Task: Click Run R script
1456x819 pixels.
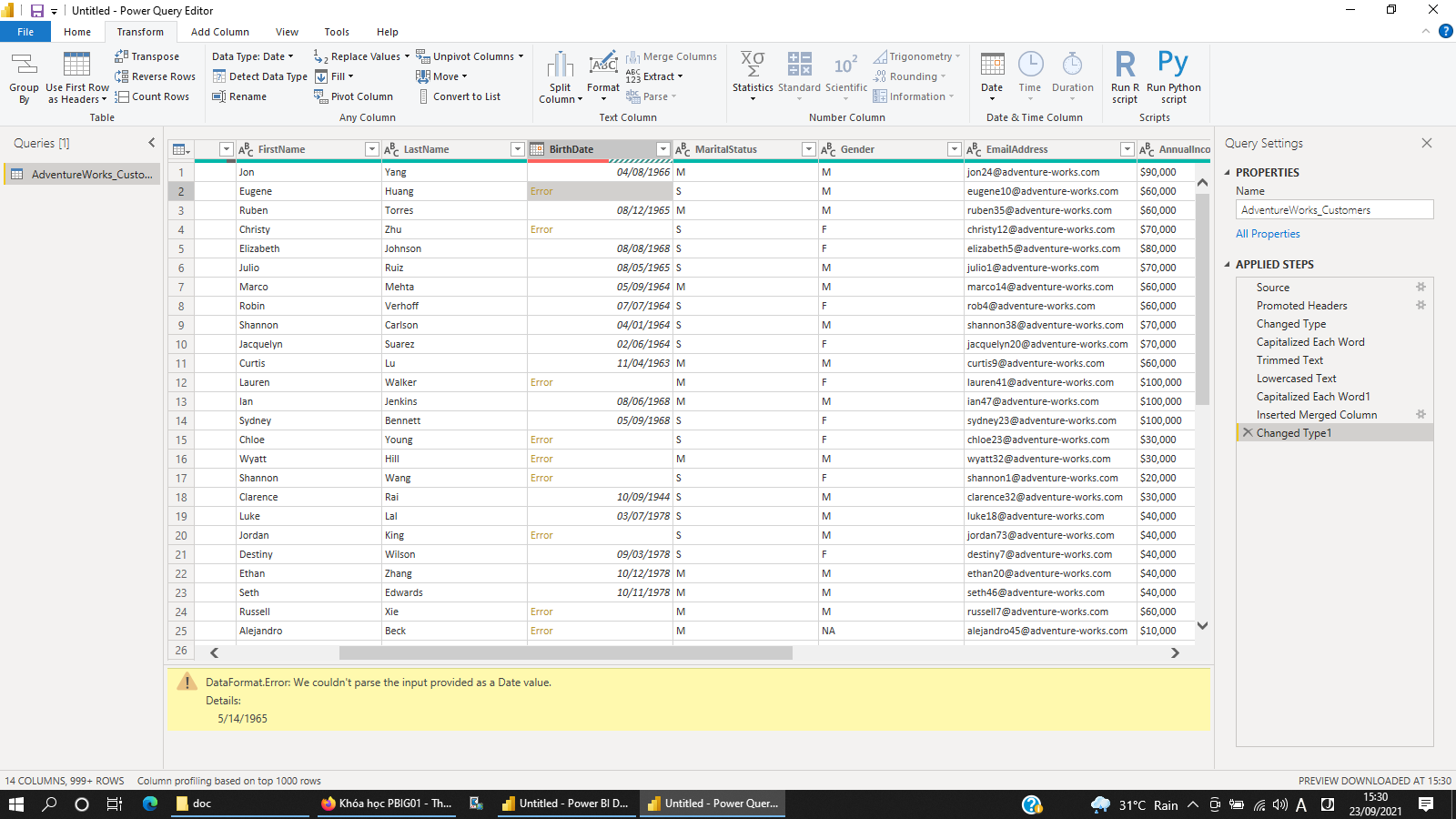Action: click(1125, 77)
